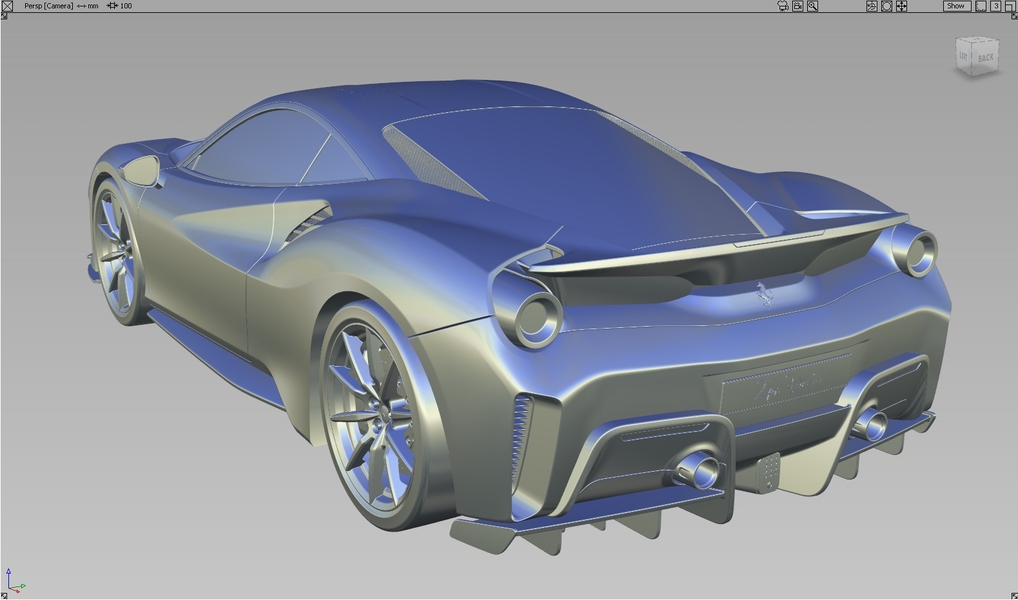This screenshot has height=600, width=1018.
Task: Activate the magnifier zoom icon
Action: 813,6
